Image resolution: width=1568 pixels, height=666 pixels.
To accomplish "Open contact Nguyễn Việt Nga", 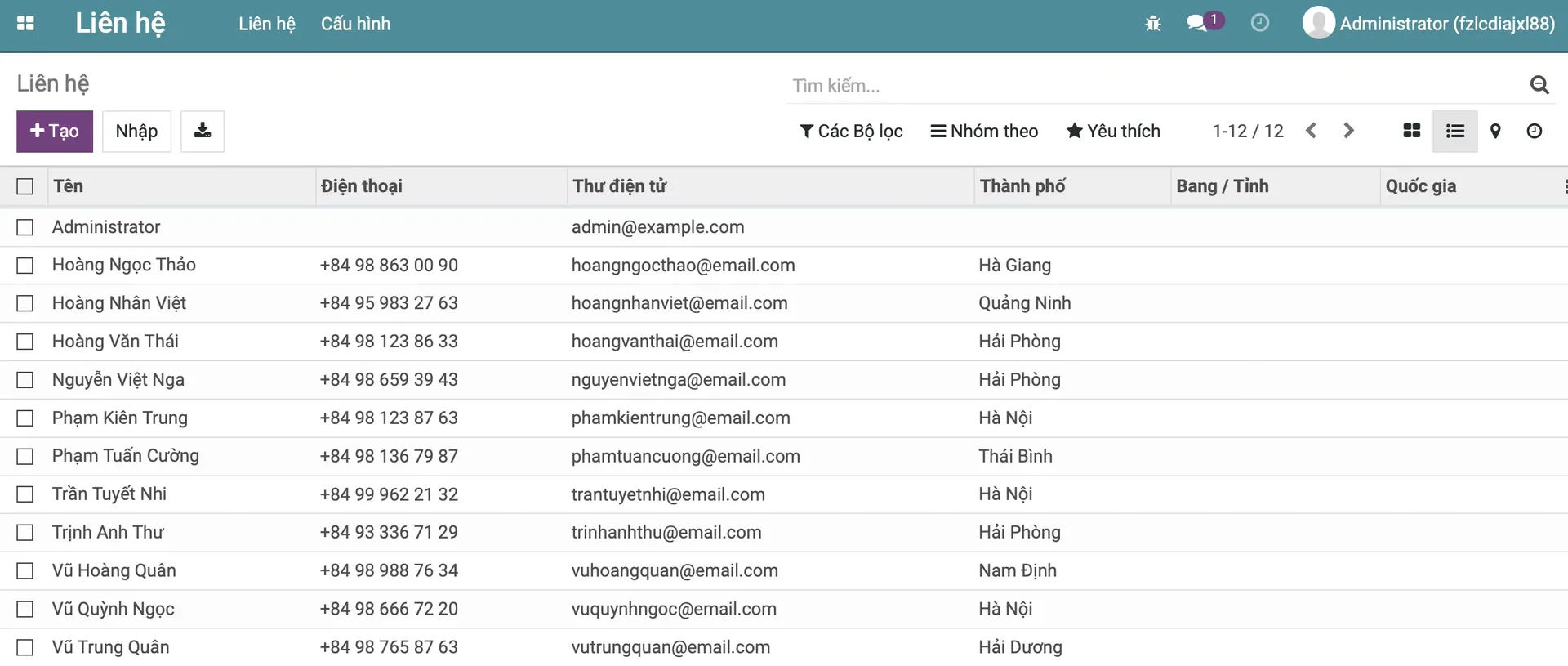I will (118, 379).
